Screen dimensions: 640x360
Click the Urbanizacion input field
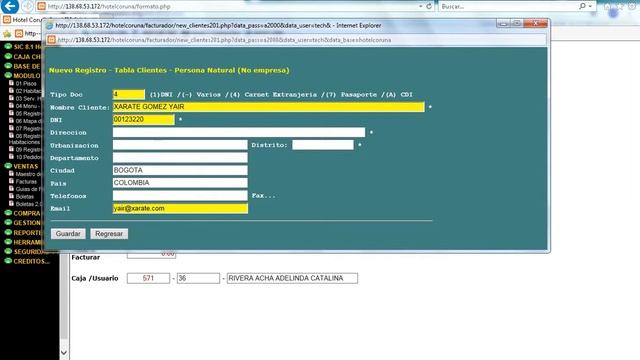pos(180,145)
